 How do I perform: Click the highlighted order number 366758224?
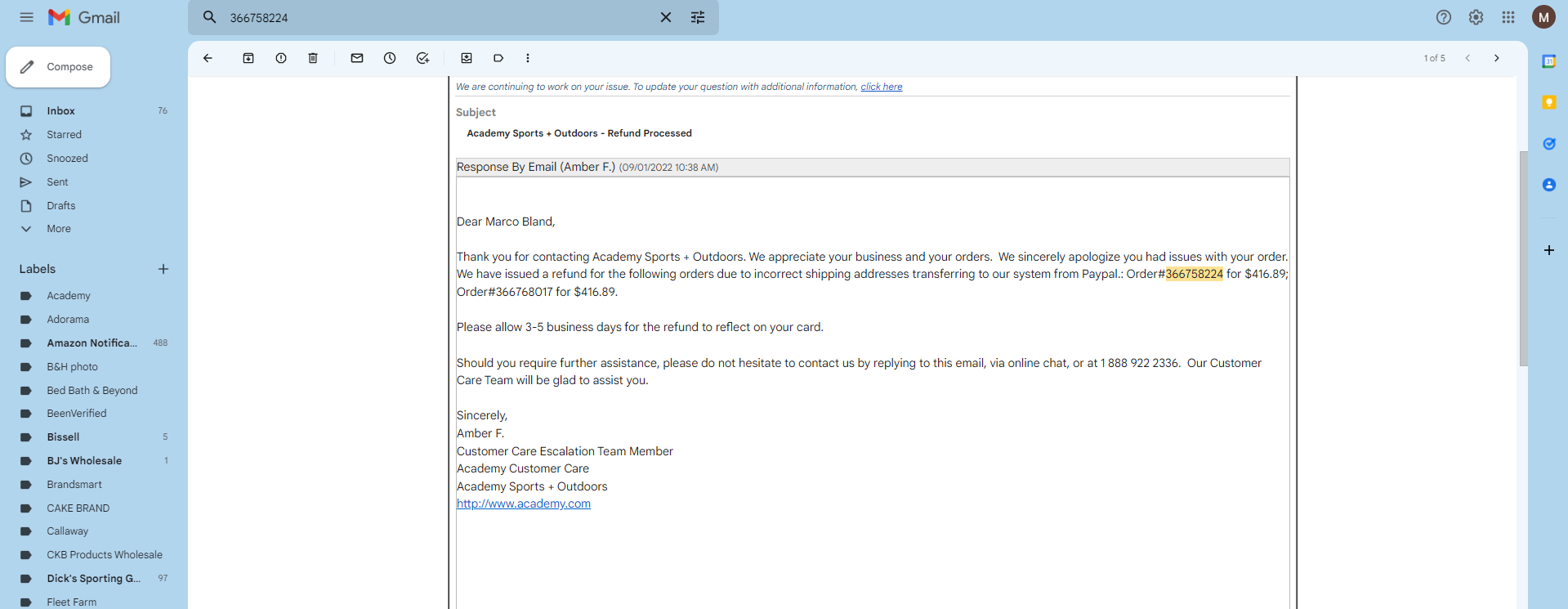[x=1195, y=274]
